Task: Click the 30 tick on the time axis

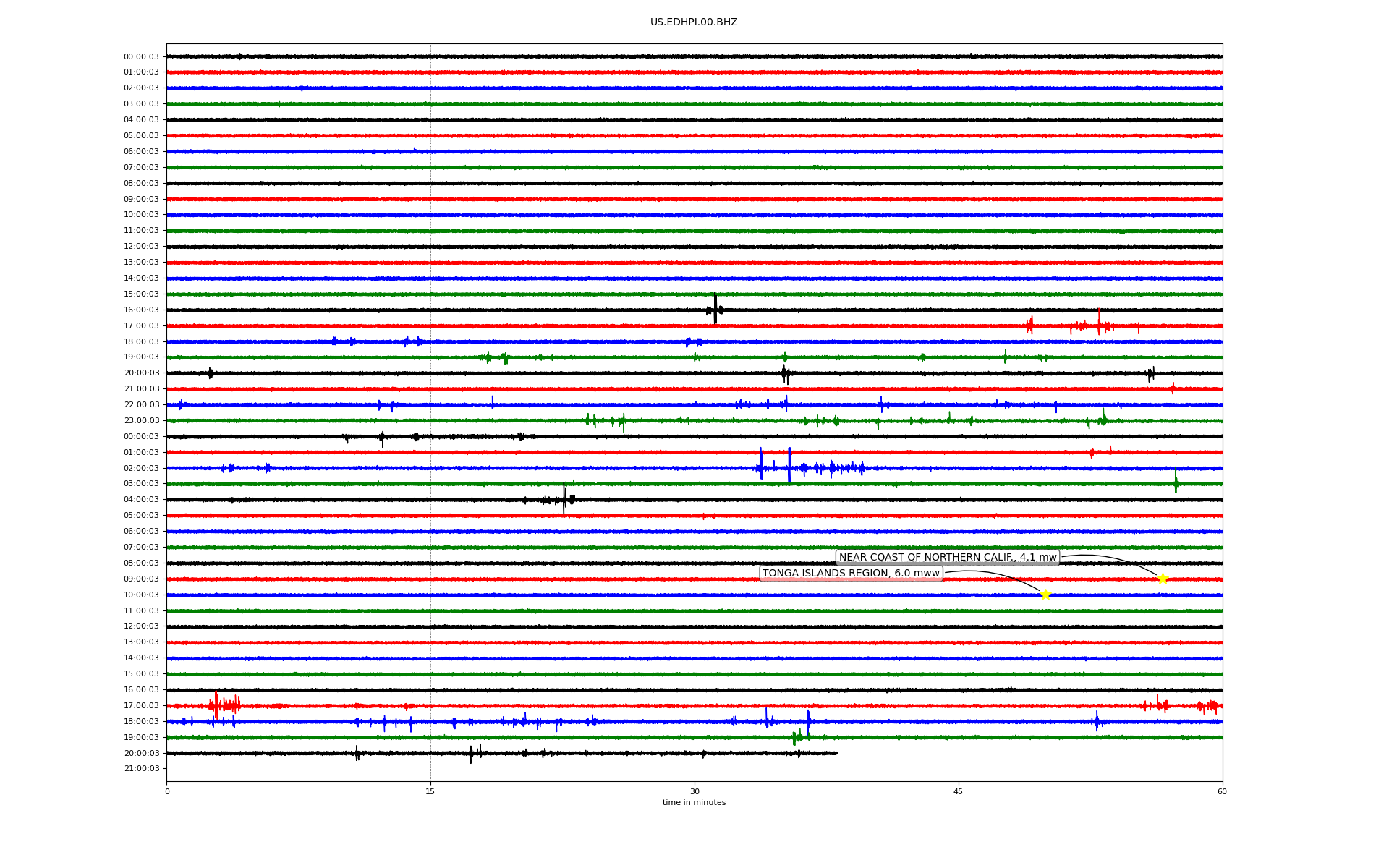Action: tap(694, 791)
